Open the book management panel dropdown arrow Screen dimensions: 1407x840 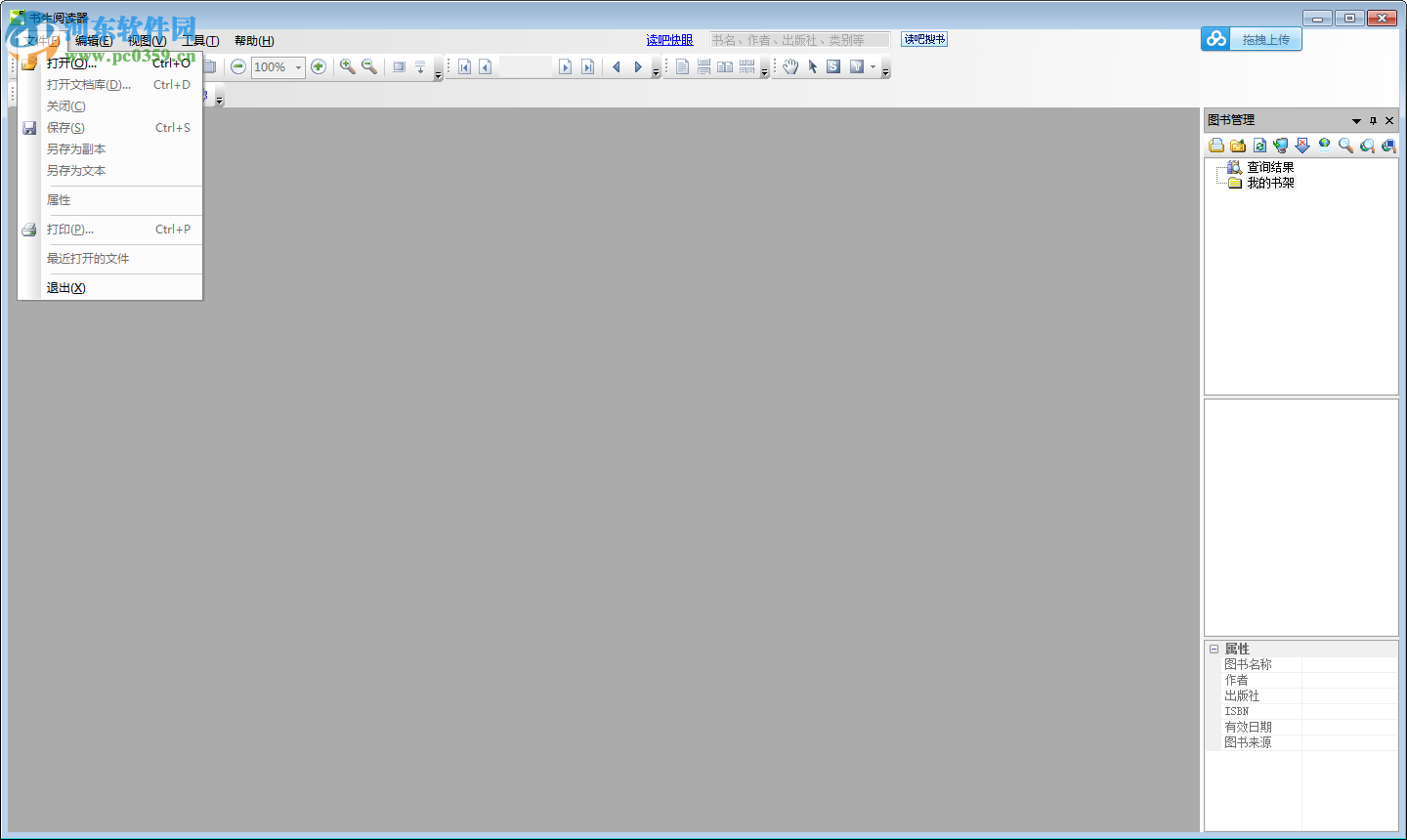(x=1356, y=121)
